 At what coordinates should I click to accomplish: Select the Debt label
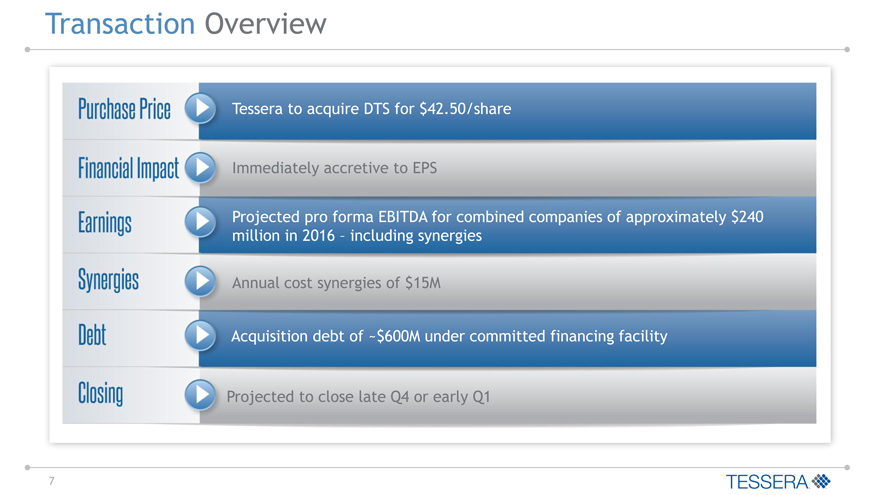(x=92, y=336)
